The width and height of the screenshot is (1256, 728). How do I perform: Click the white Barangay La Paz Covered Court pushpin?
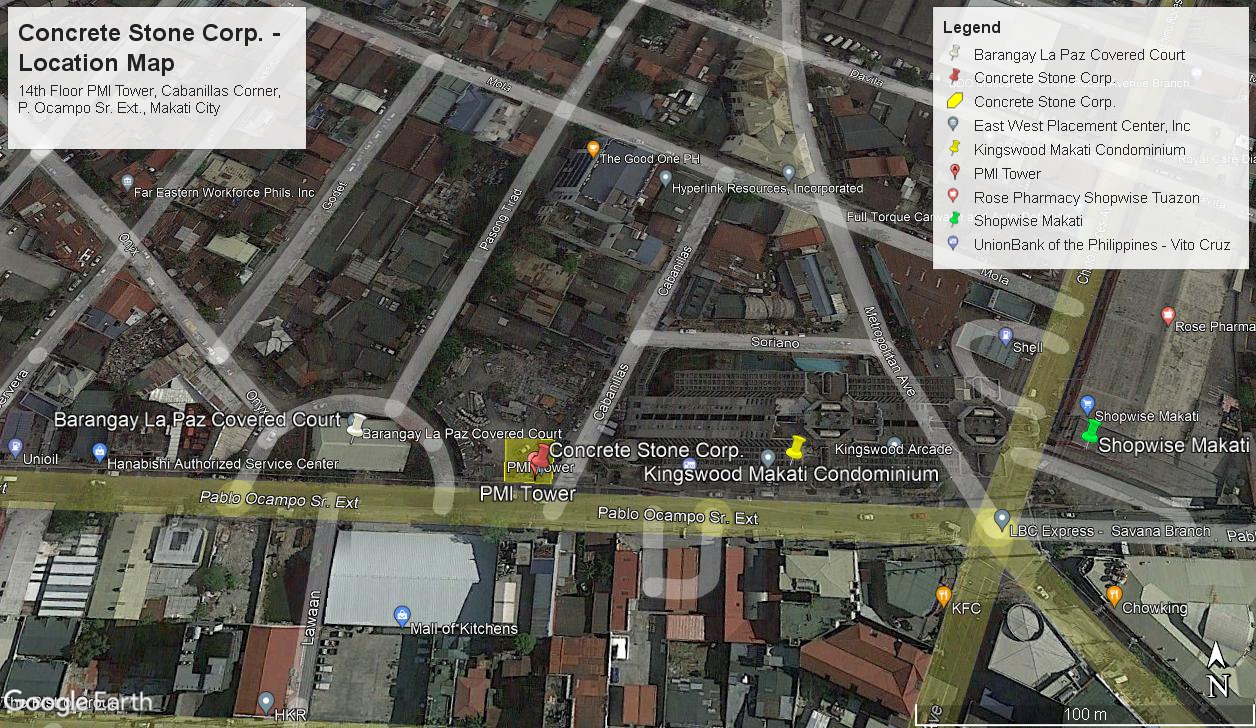tap(357, 425)
